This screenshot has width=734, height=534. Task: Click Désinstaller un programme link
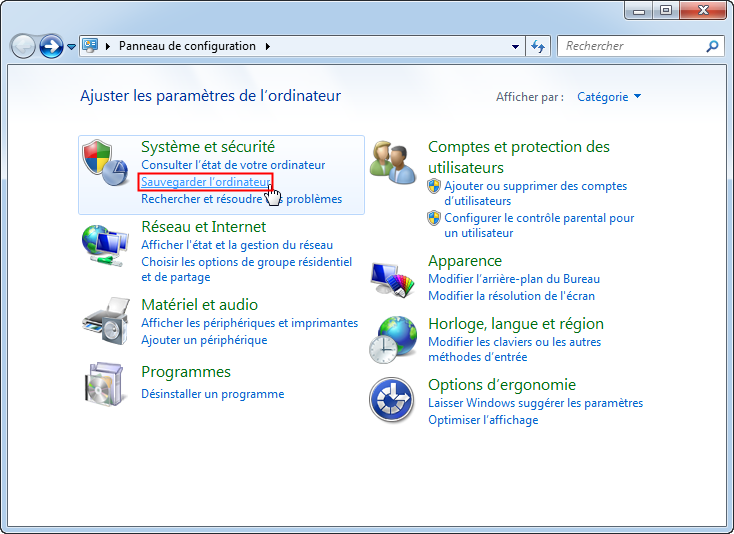213,394
